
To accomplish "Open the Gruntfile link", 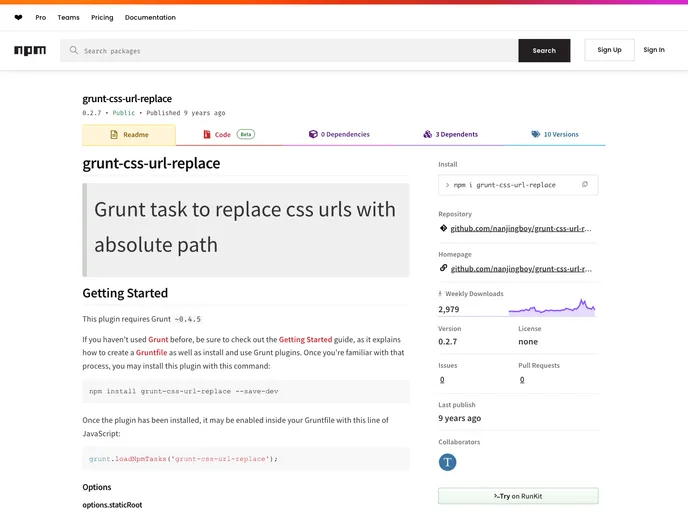I will pos(151,353).
